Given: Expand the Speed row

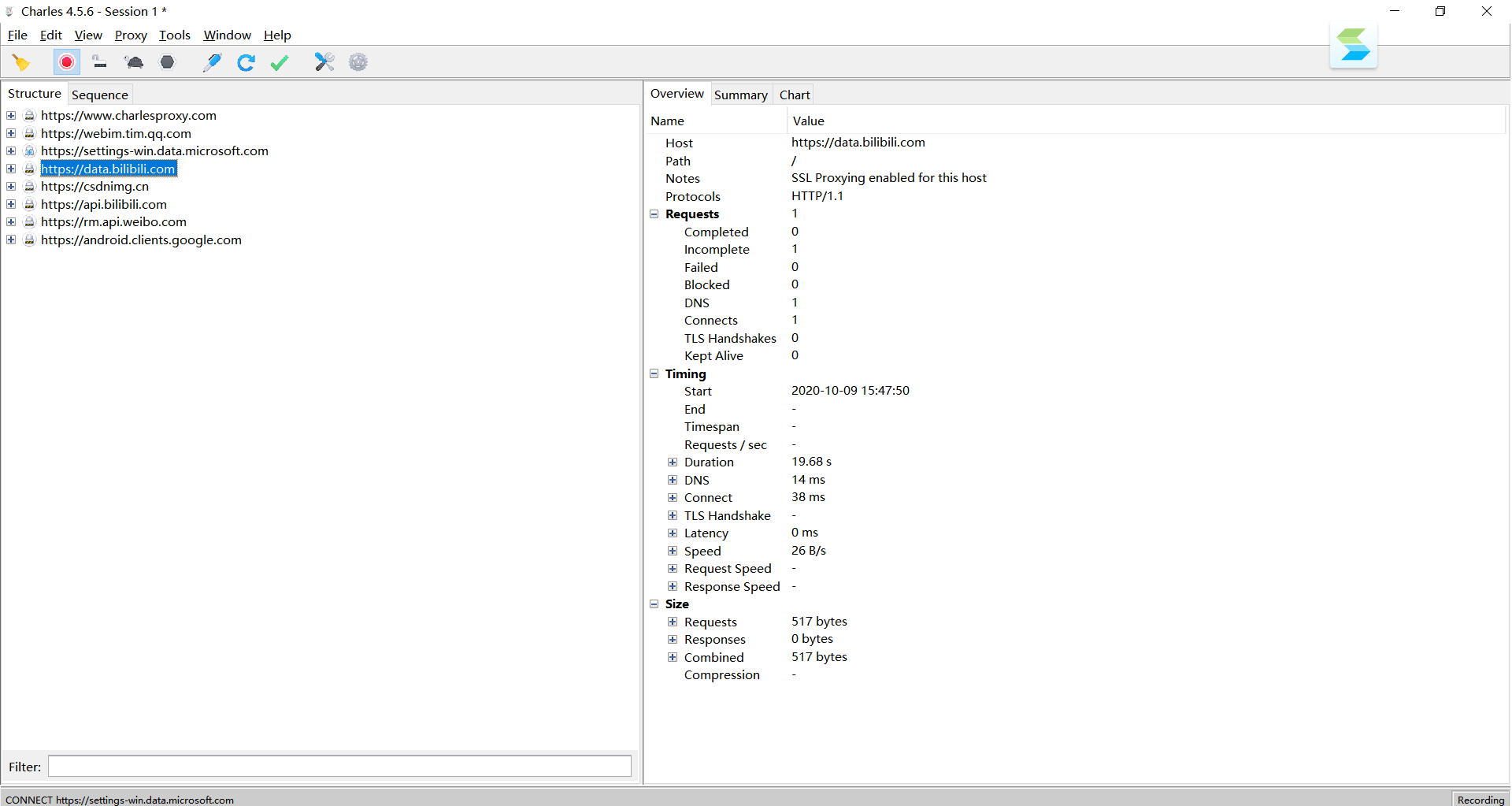Looking at the screenshot, I should 673,551.
